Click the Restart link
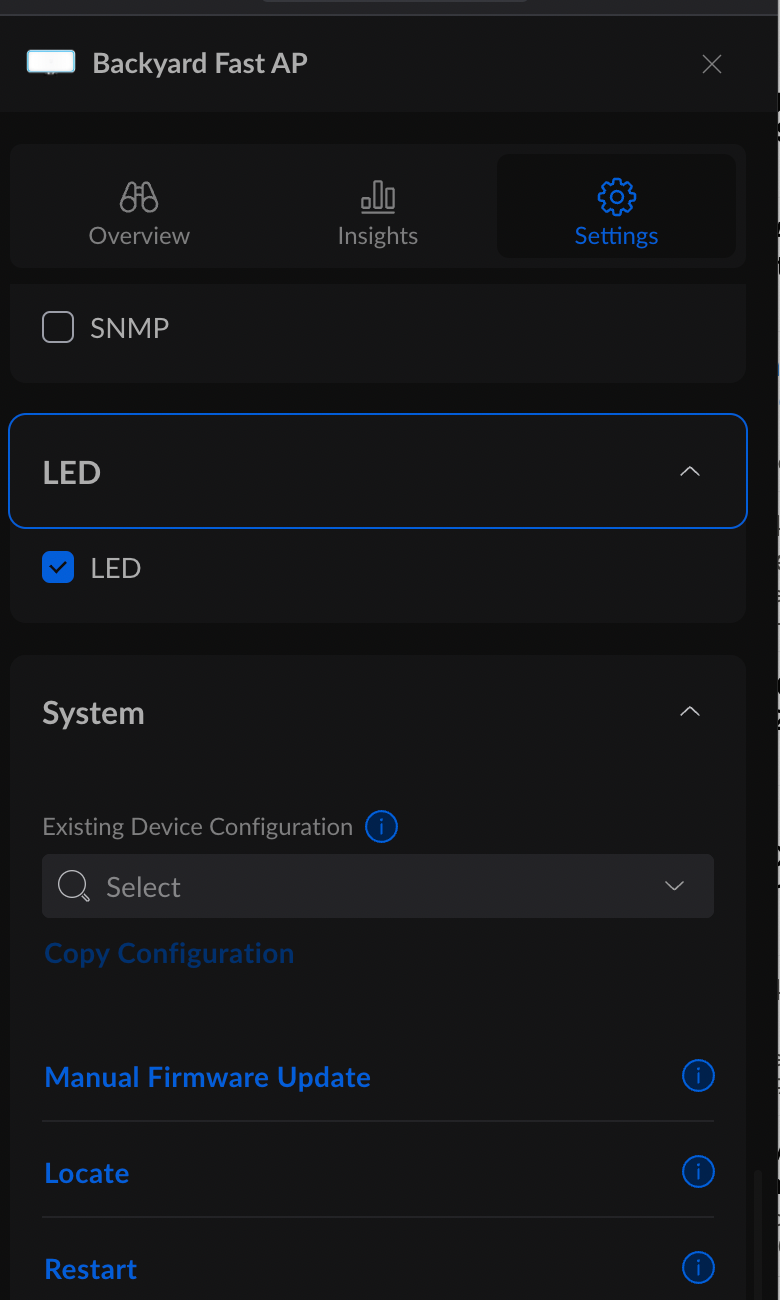This screenshot has width=780, height=1300. (x=91, y=1269)
